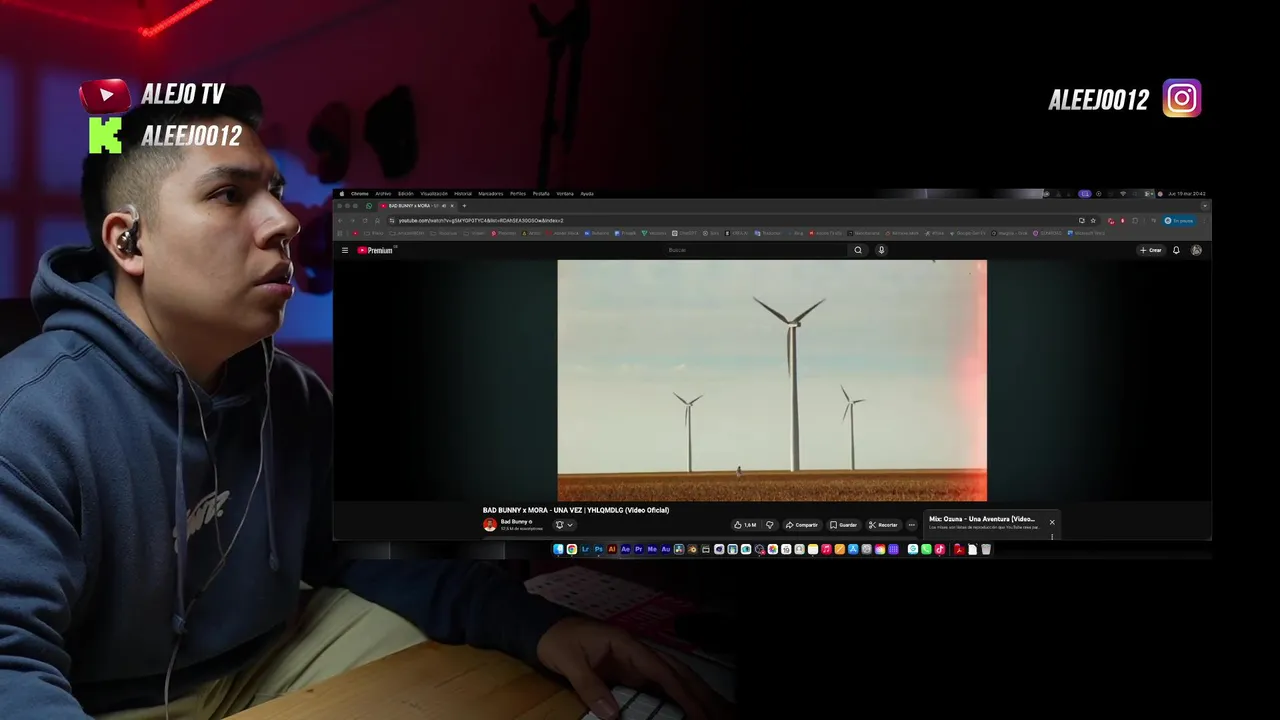1280x720 pixels.
Task: Dislike the Bad Bunny video
Action: click(x=769, y=525)
